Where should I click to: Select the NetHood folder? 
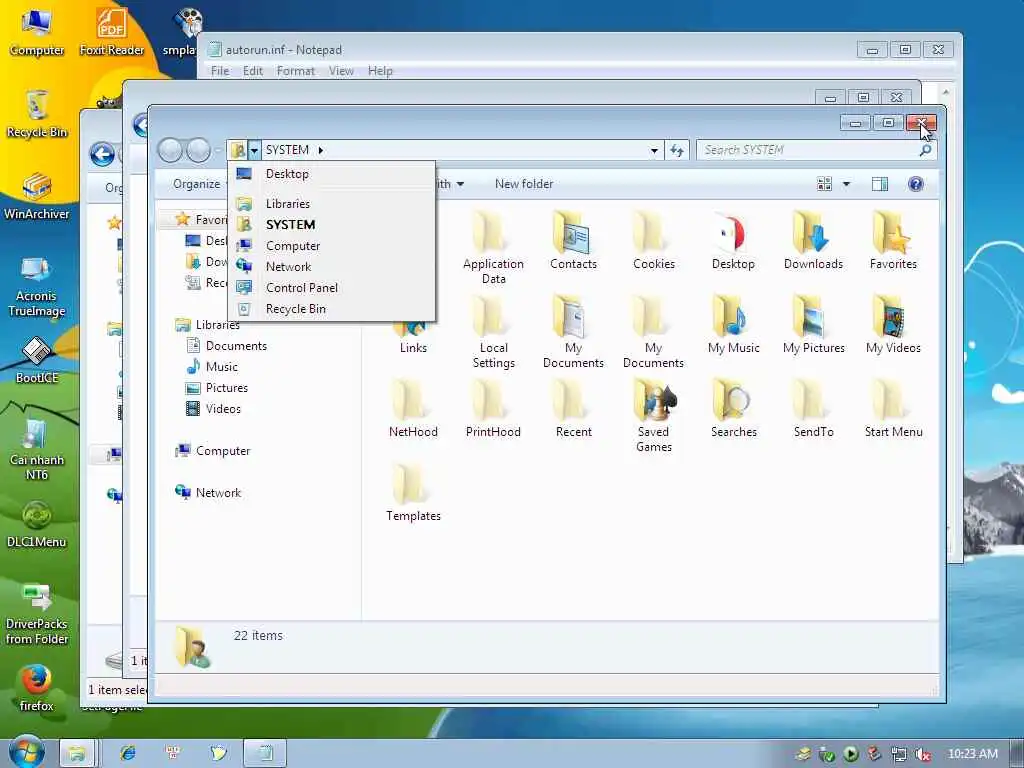coord(413,408)
